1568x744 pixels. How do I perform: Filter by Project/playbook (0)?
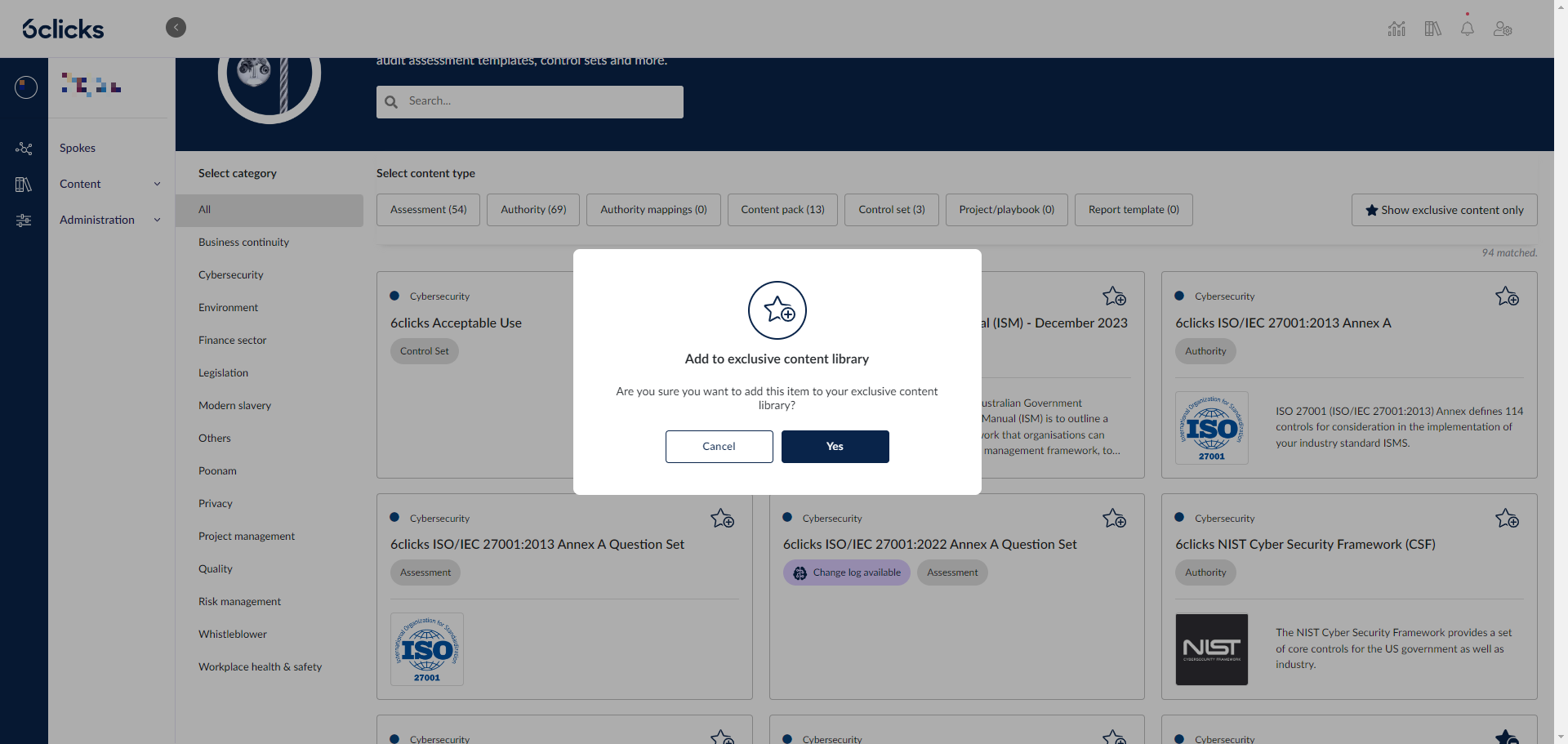coord(1007,210)
